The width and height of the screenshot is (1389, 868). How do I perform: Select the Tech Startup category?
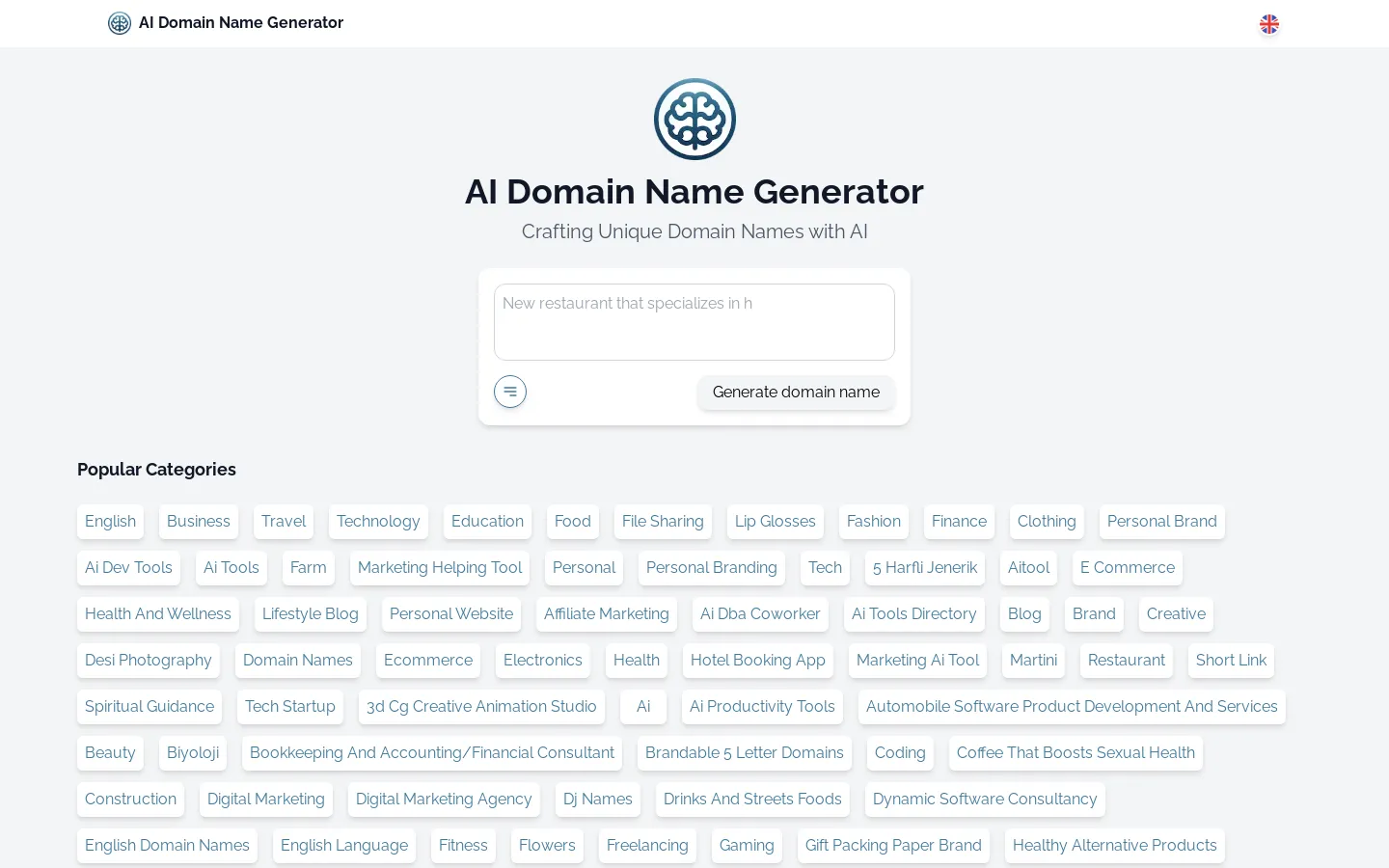289,707
